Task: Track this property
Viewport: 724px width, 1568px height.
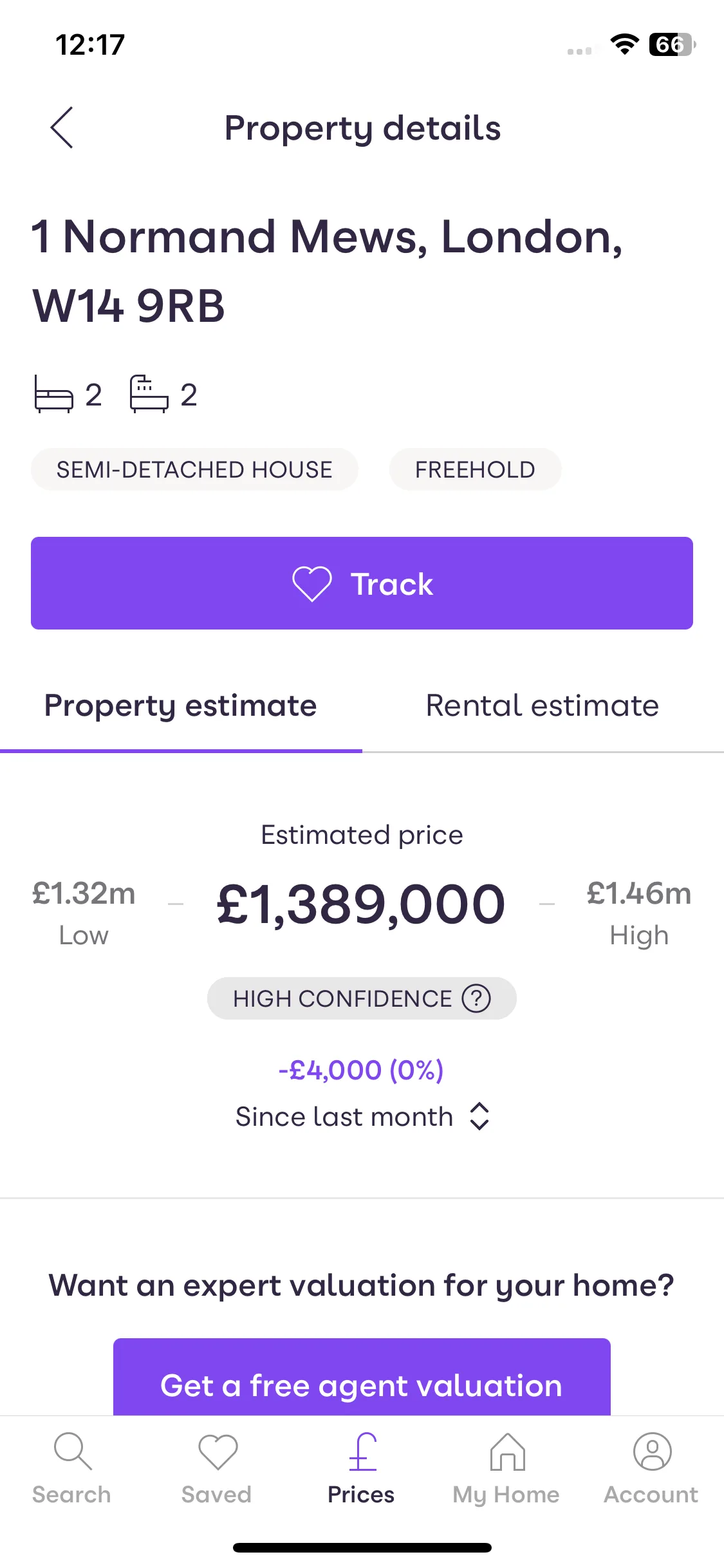Action: pyautogui.click(x=362, y=583)
